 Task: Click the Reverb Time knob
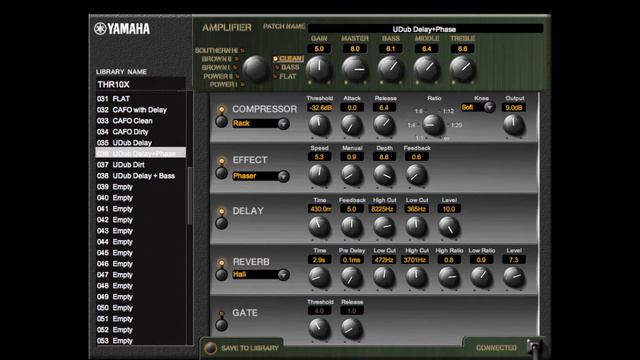(319, 277)
